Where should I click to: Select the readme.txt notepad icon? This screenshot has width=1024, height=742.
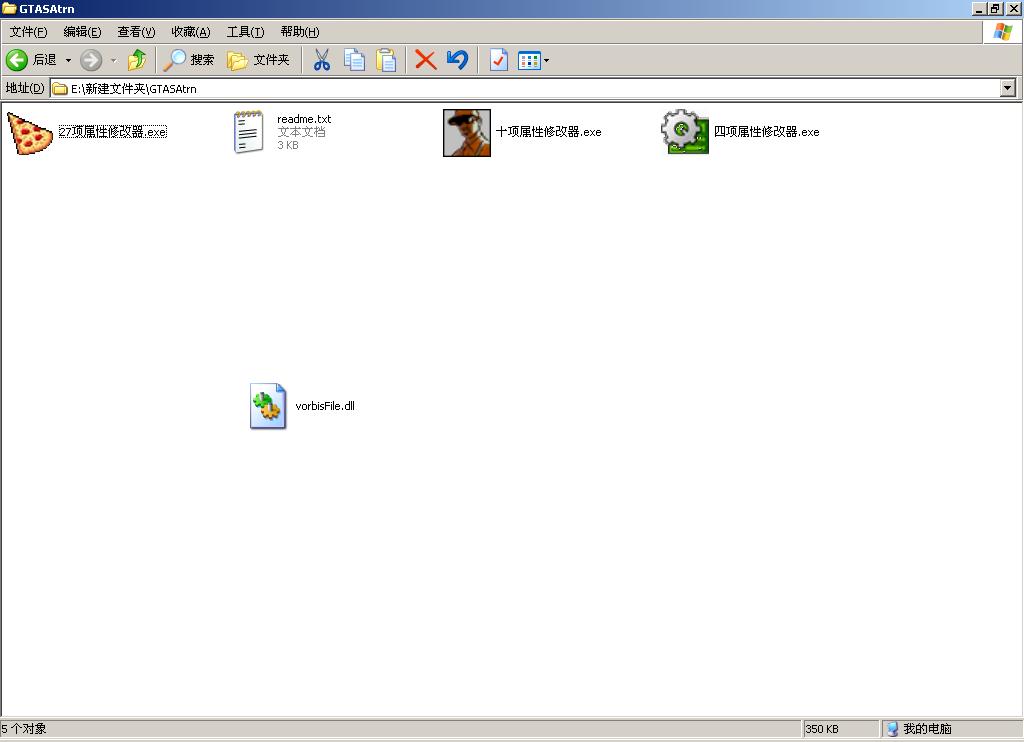coord(248,131)
